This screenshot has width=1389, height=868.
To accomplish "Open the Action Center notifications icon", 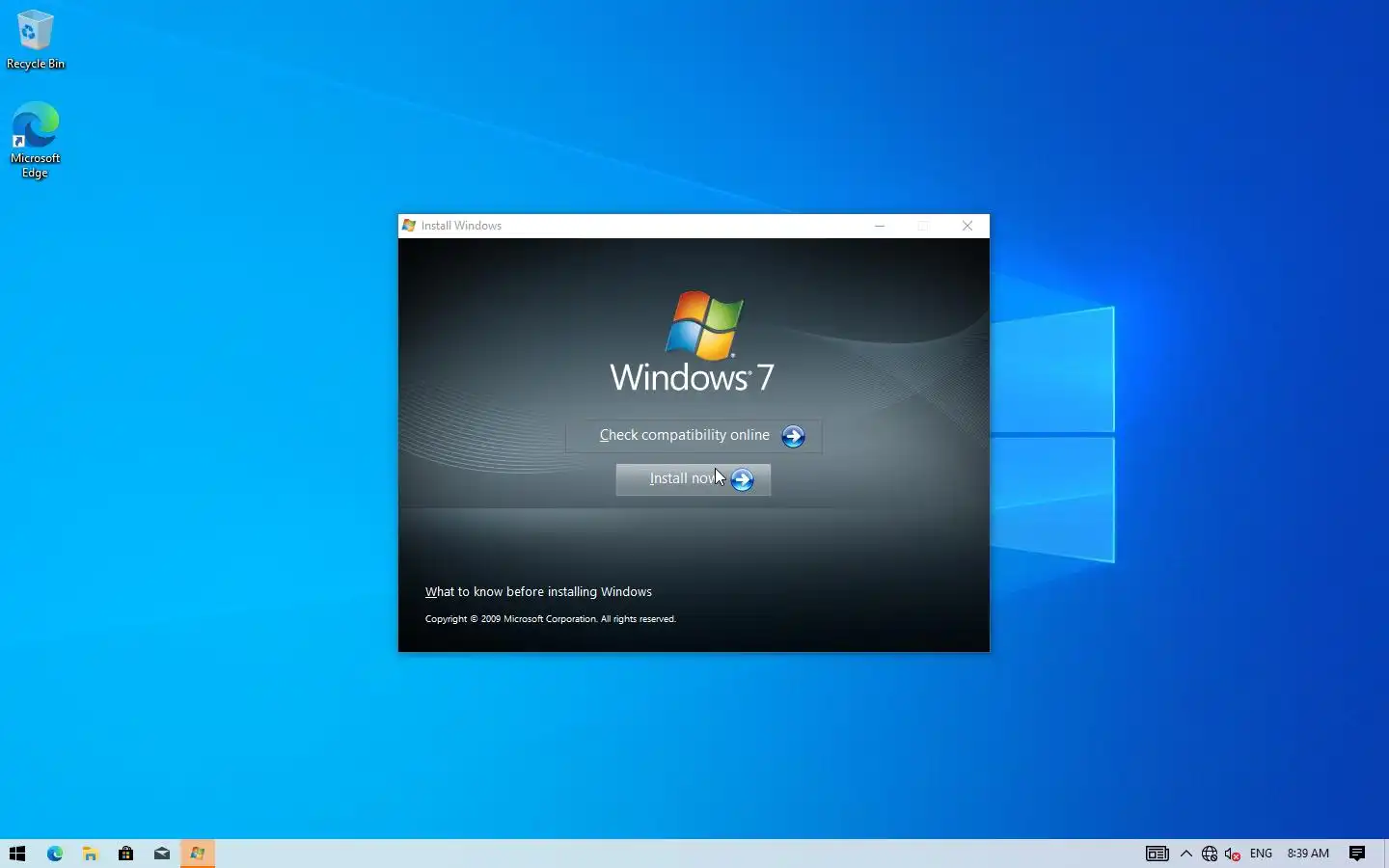I will [1357, 854].
